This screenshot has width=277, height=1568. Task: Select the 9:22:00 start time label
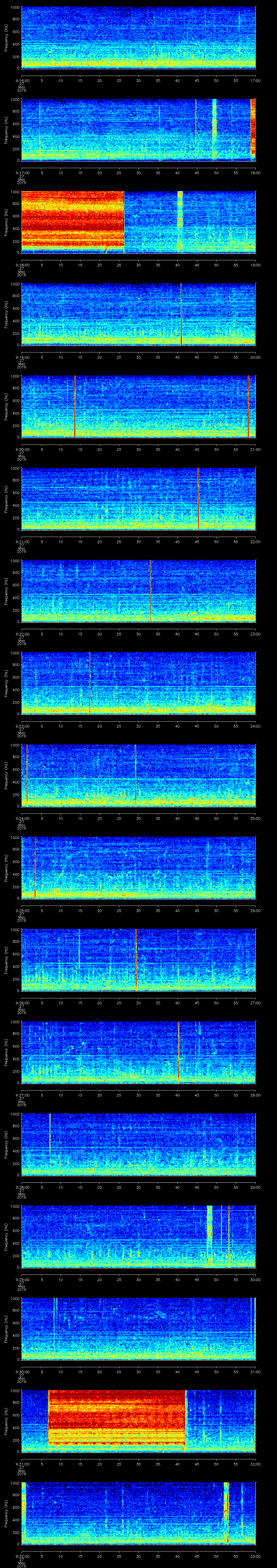tap(22, 634)
